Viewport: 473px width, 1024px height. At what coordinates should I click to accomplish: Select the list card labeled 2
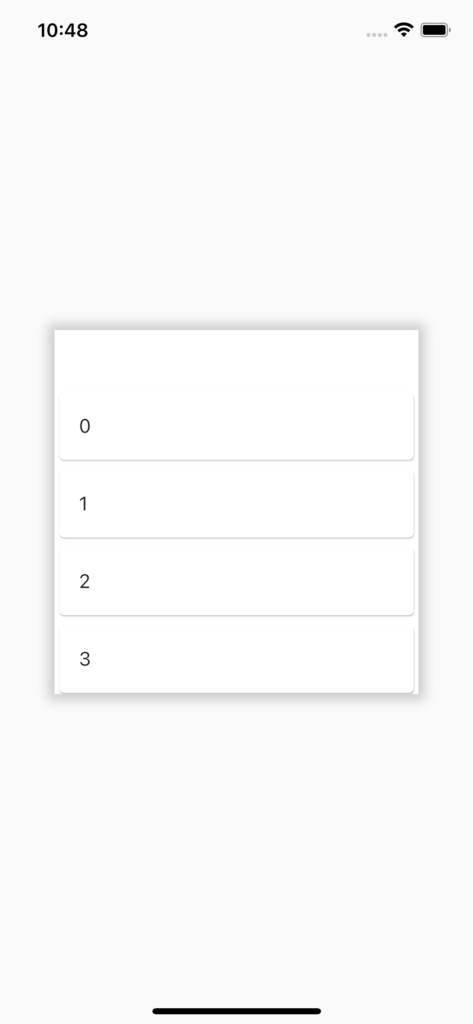point(236,582)
